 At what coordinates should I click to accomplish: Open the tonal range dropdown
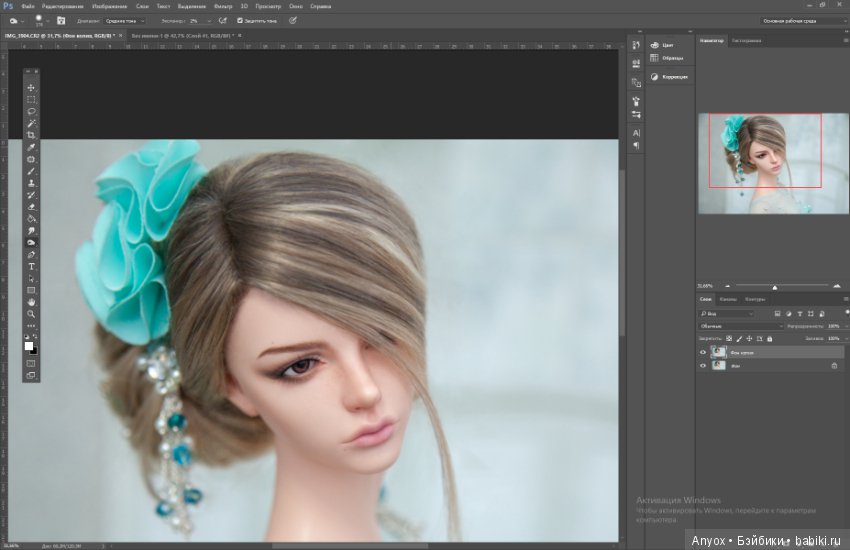pos(125,21)
